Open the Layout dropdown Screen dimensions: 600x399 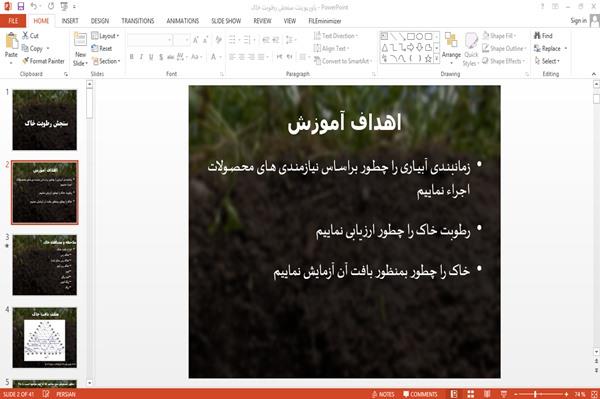(x=106, y=36)
